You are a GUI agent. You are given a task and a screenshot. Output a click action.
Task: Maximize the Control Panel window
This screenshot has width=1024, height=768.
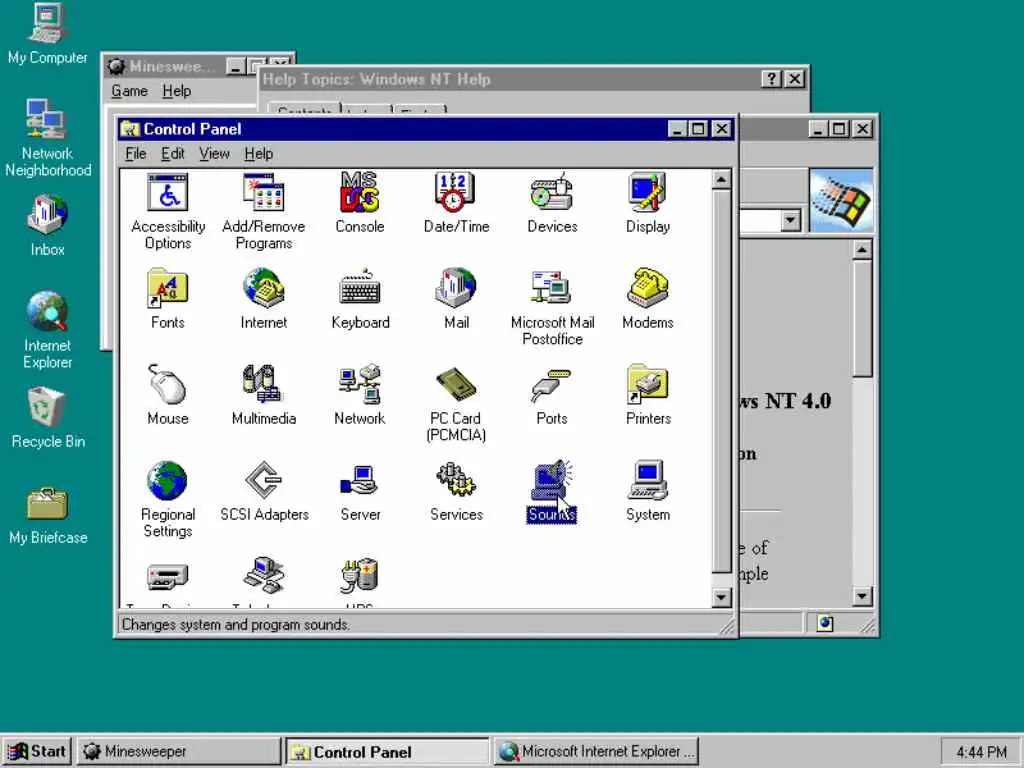[699, 129]
